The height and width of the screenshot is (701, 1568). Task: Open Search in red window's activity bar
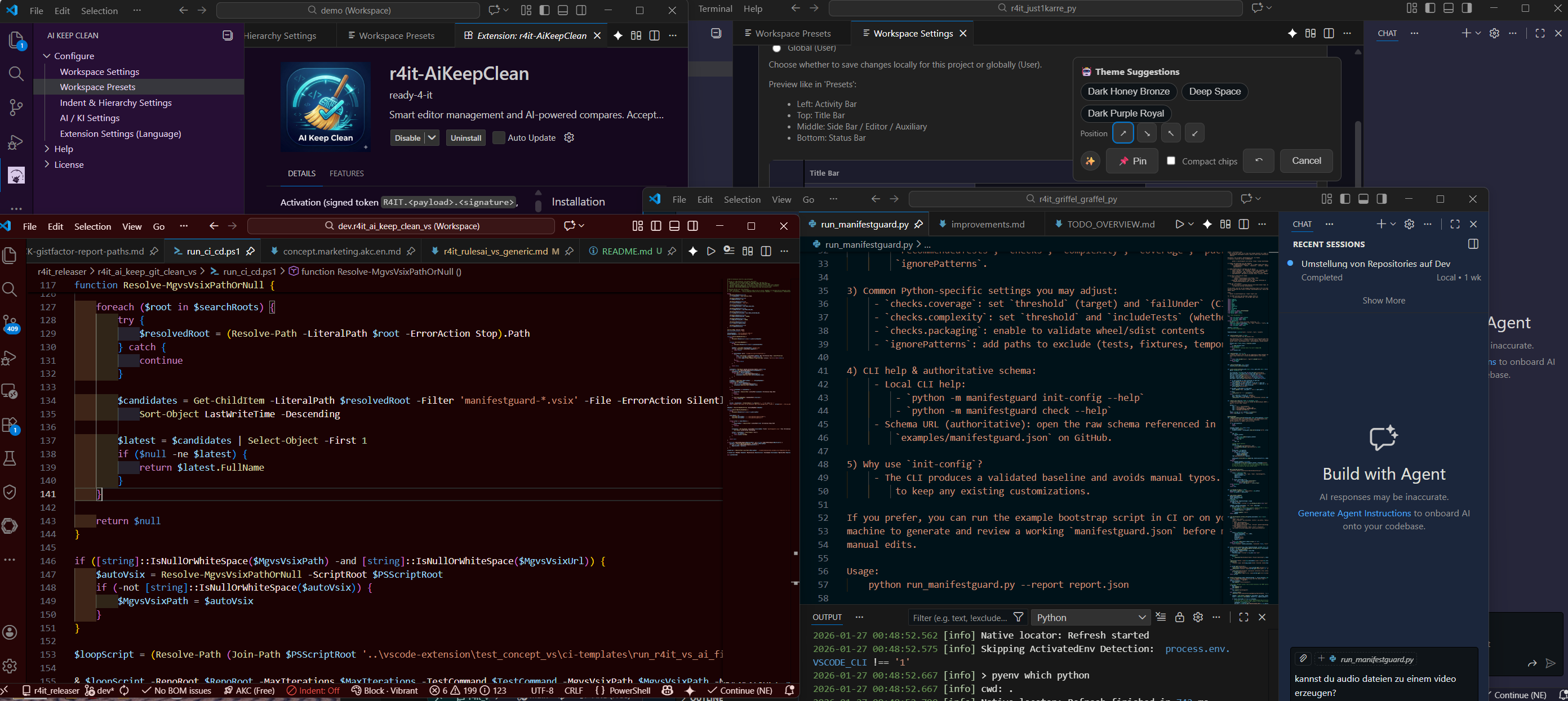[10, 289]
